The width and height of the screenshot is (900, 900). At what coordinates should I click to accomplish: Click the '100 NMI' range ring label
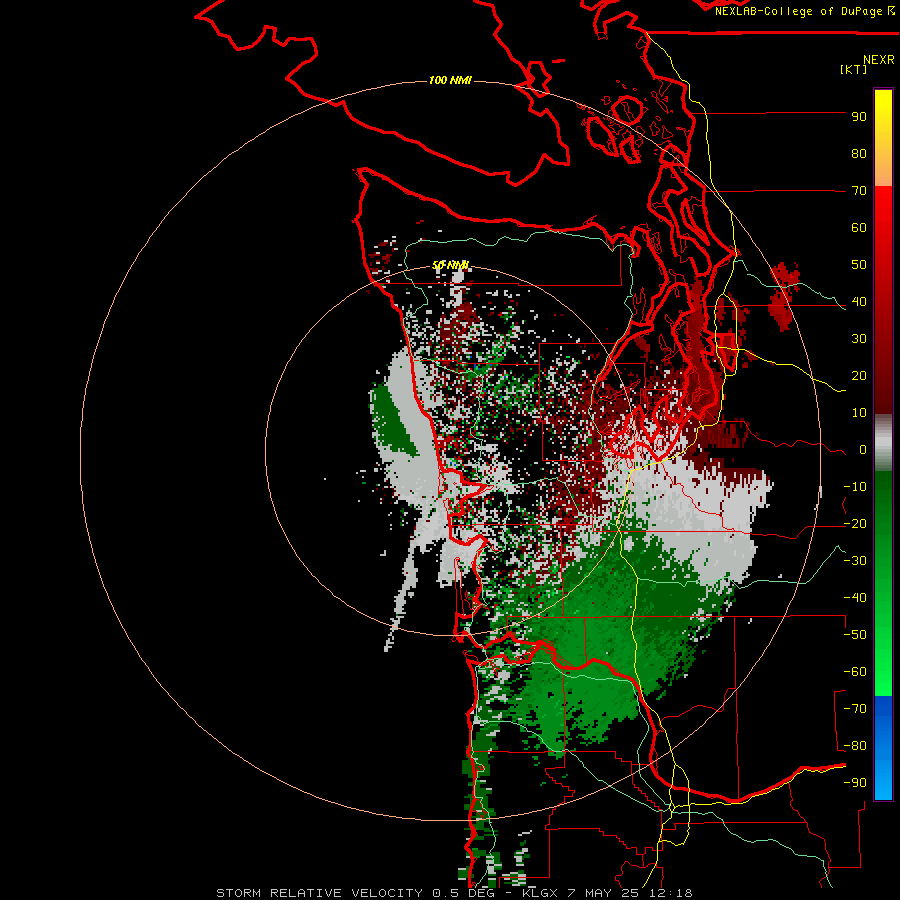(450, 80)
